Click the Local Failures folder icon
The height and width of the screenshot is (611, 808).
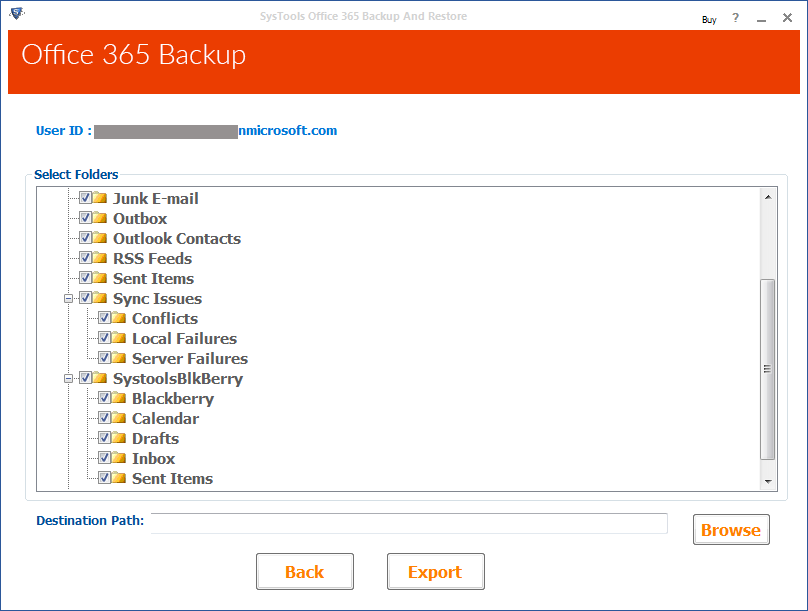119,338
